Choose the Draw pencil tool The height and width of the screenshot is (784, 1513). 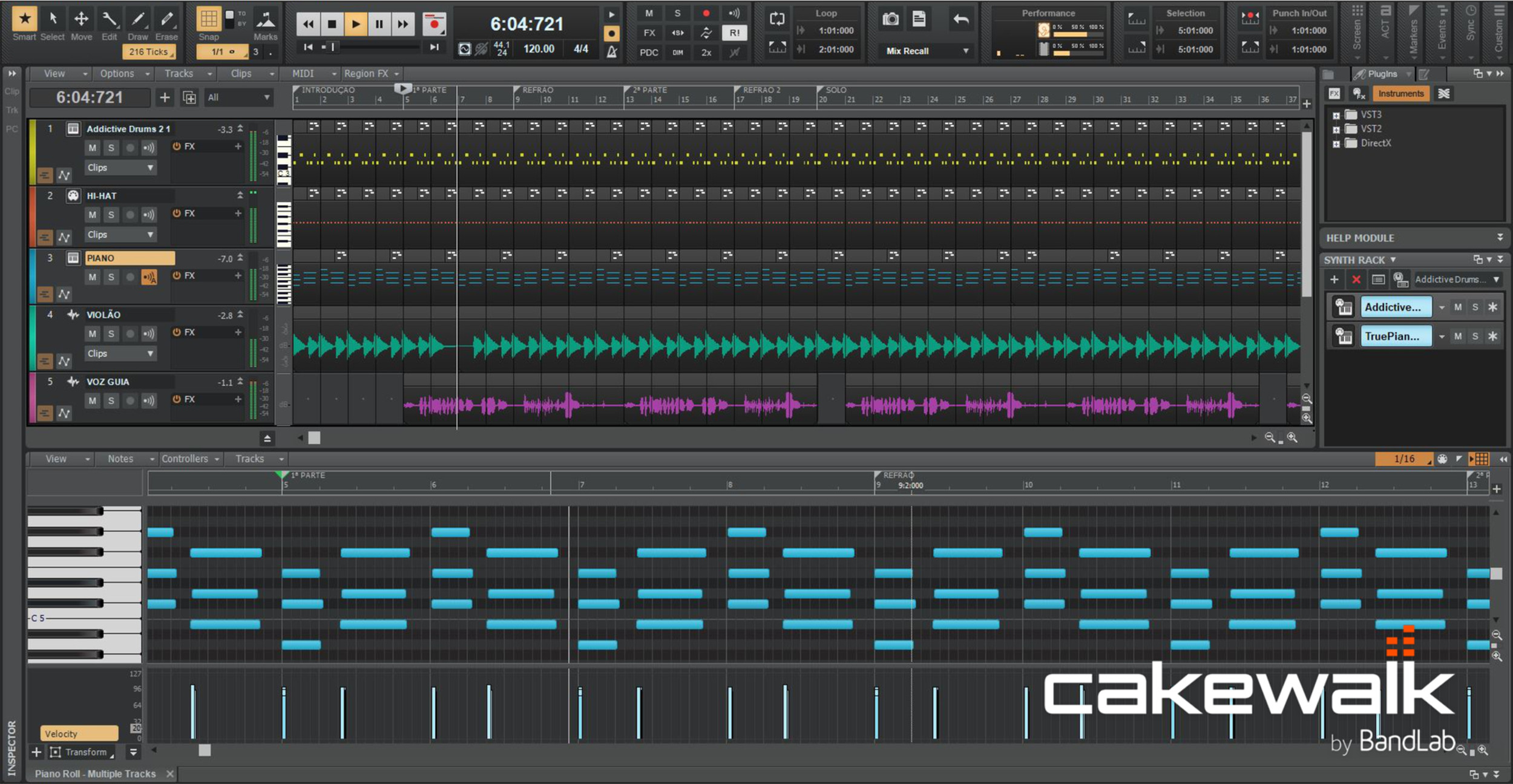pos(138,19)
